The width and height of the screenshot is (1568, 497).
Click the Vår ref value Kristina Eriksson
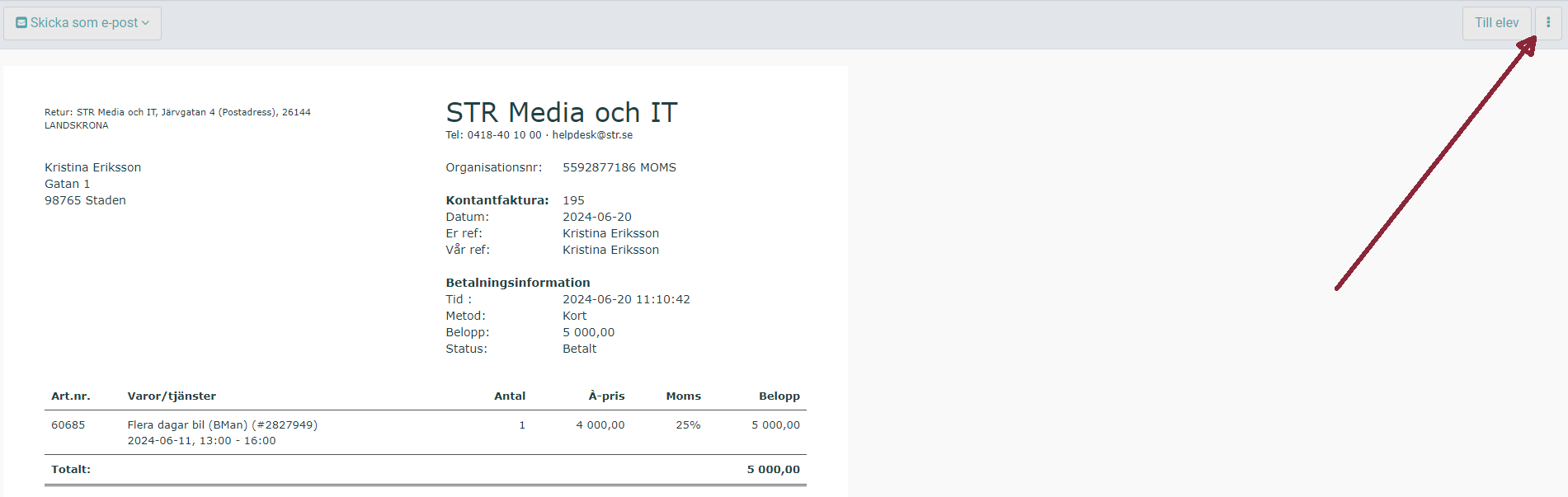click(611, 250)
